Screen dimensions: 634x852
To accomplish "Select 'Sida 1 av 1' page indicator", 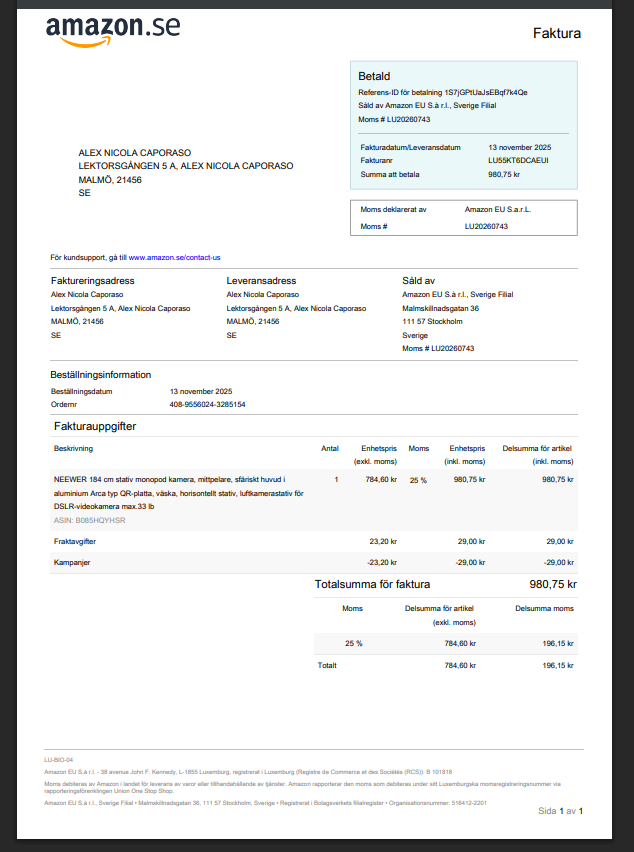I will pos(561,811).
